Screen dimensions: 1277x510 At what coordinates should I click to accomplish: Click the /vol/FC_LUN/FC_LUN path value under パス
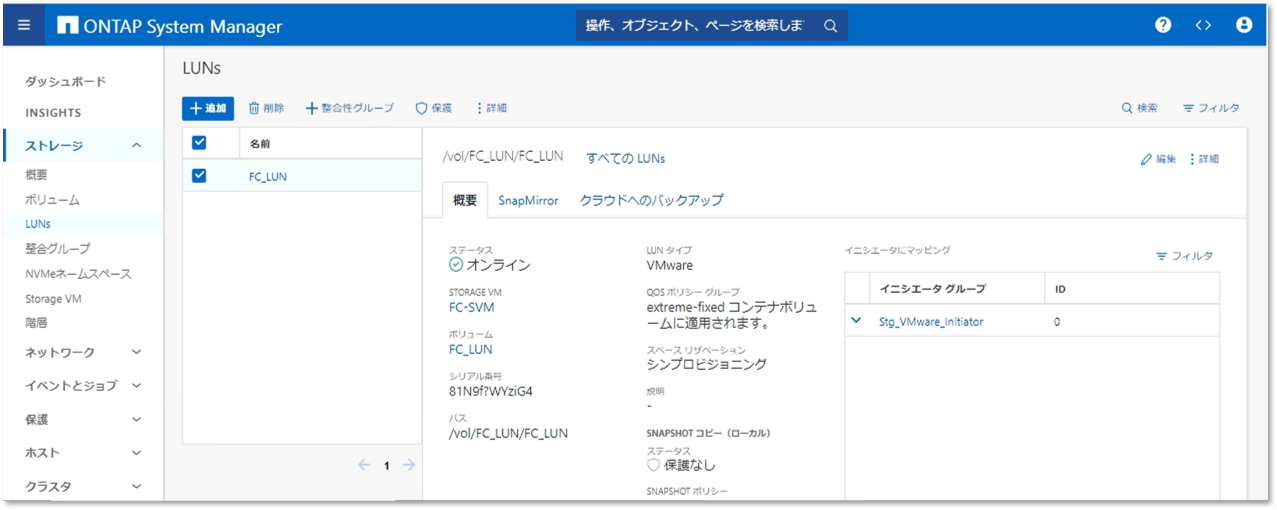[508, 433]
